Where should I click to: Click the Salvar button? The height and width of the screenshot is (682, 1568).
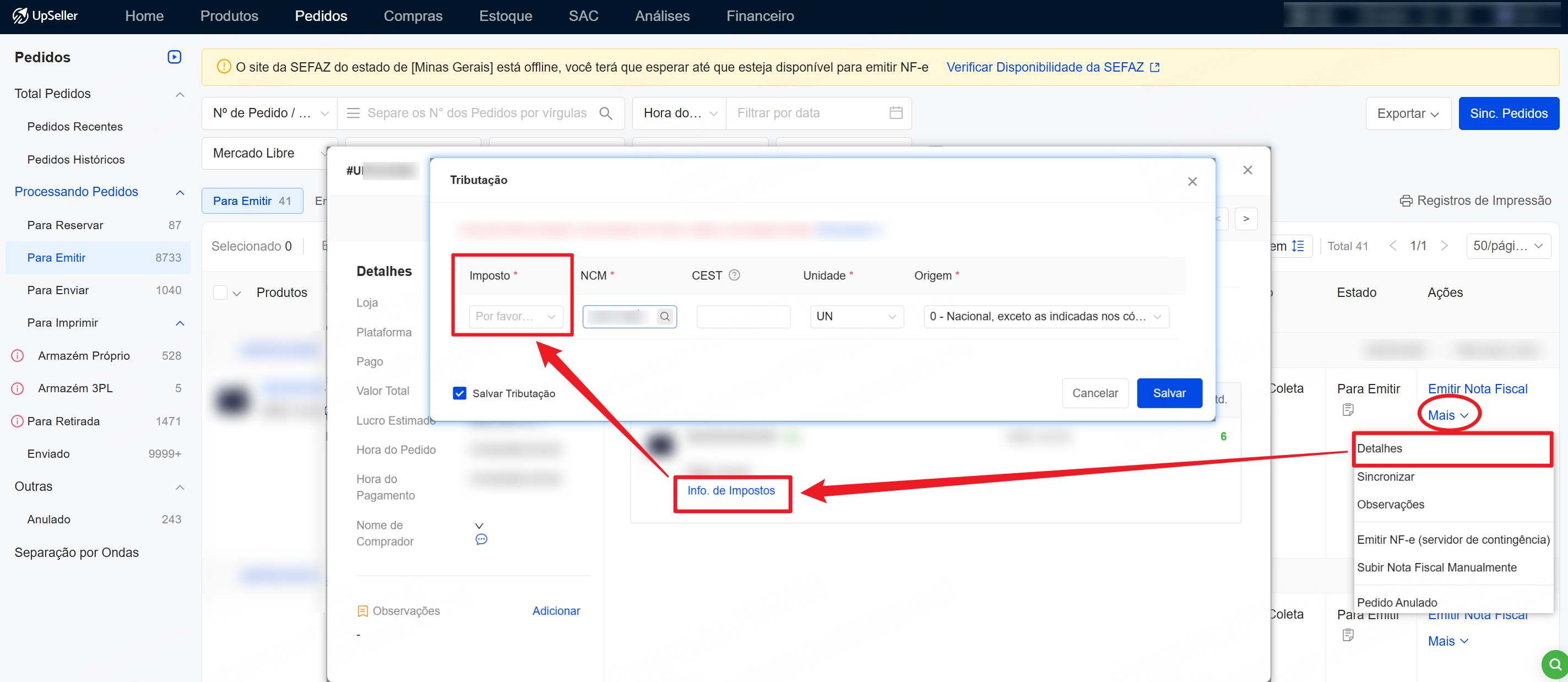click(x=1169, y=393)
